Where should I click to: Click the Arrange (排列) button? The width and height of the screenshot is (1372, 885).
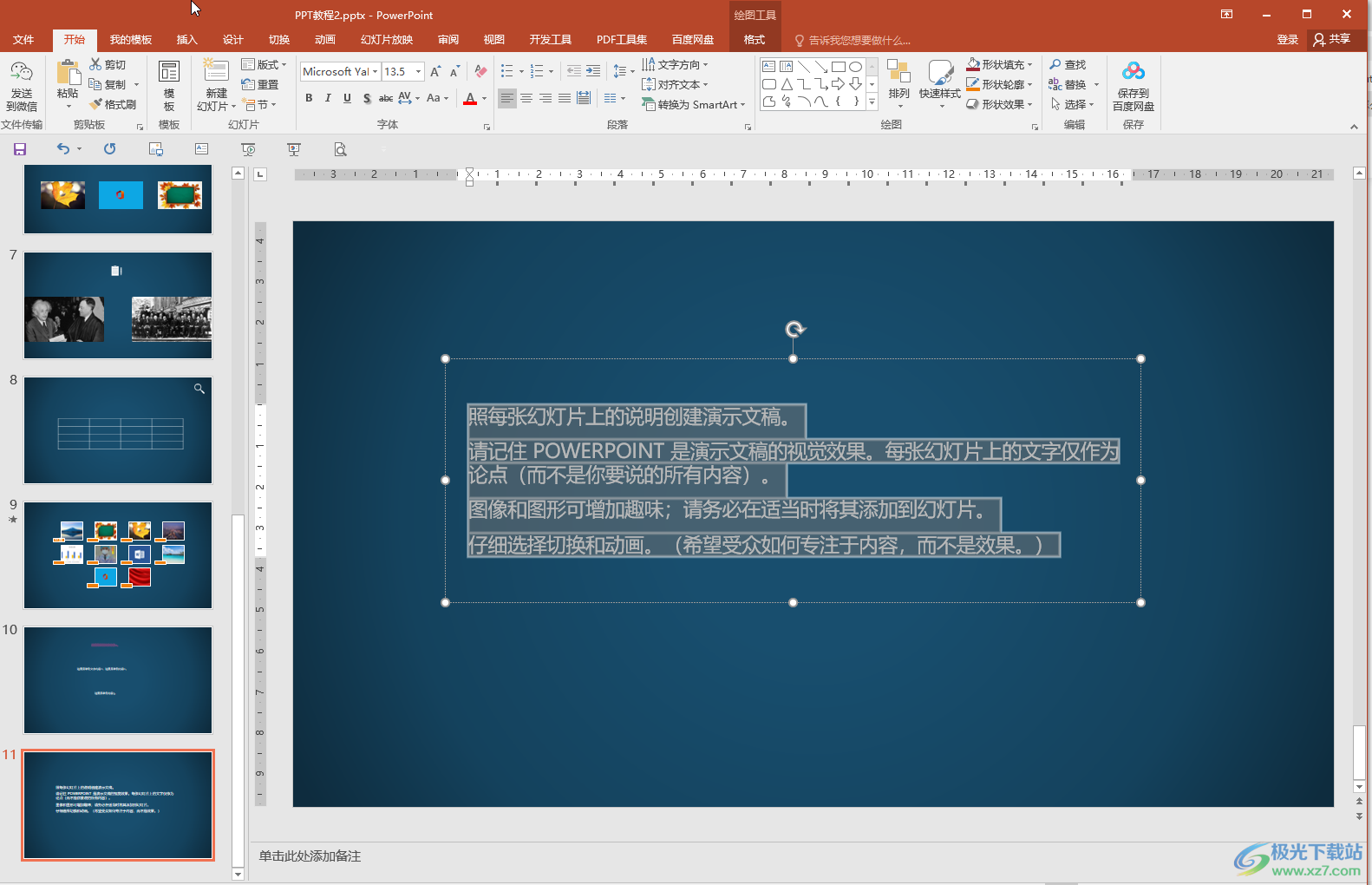coord(899,85)
